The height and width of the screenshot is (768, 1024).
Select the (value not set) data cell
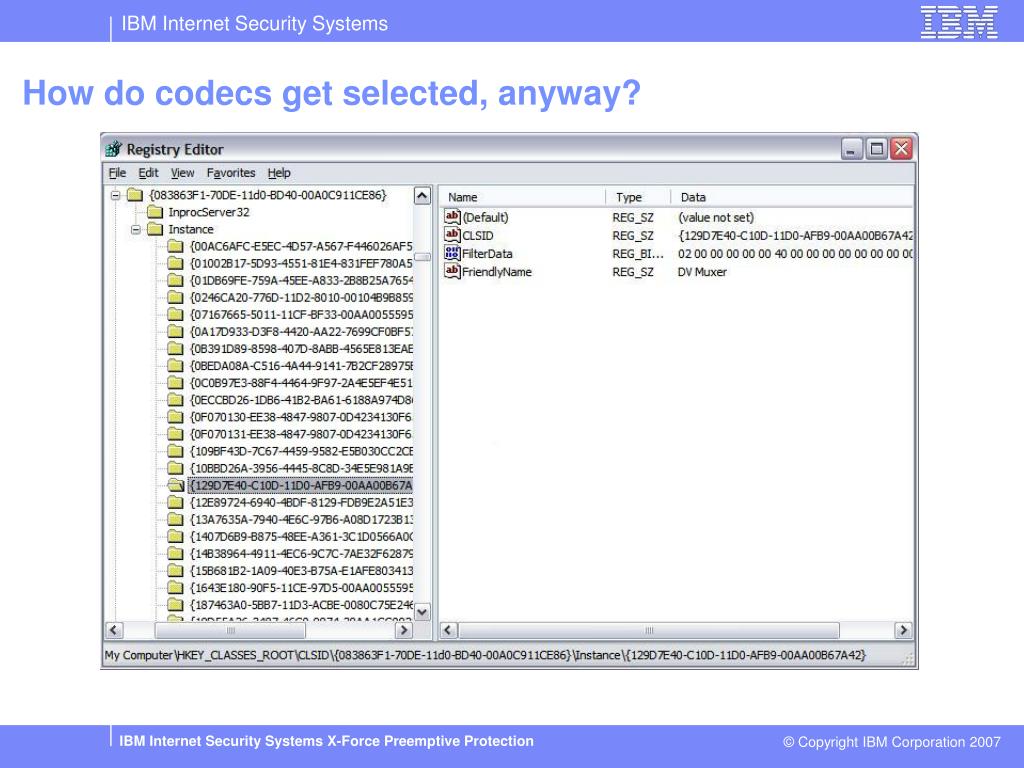pyautogui.click(x=716, y=217)
